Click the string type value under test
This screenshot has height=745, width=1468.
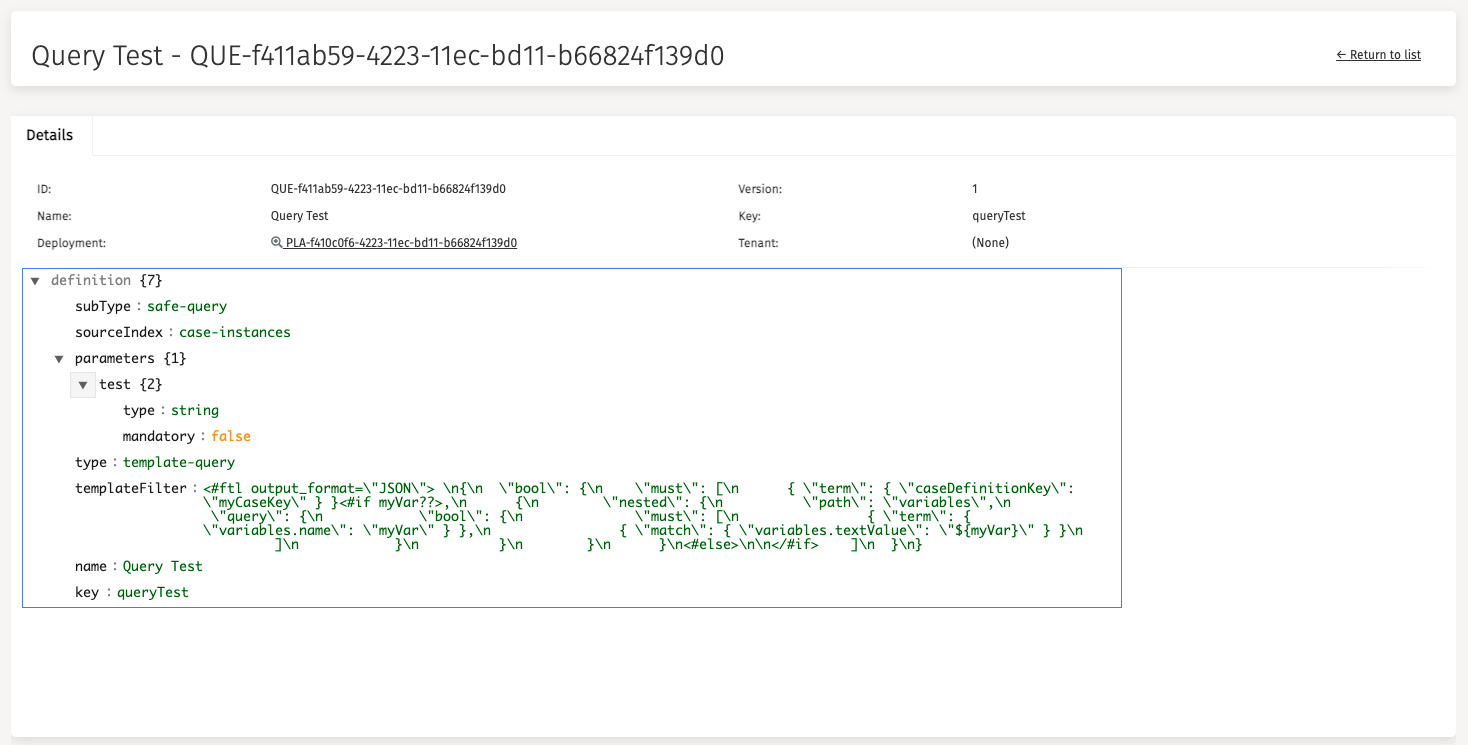tap(194, 410)
